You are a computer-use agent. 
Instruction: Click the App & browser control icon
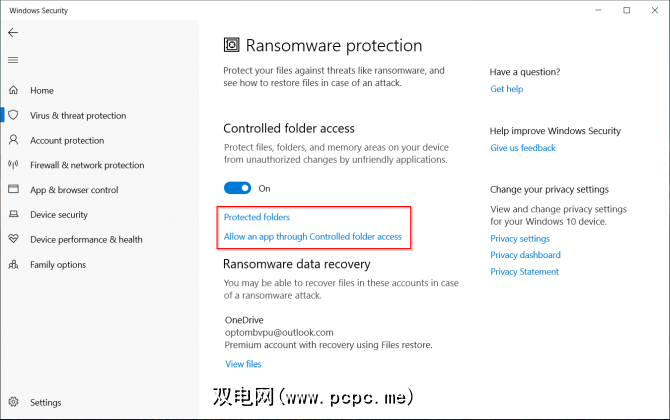[13, 190]
